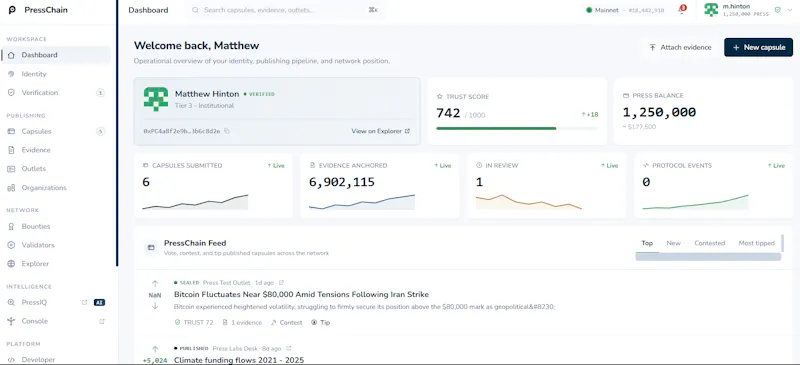Viewport: 800px width, 365px height.
Task: Click the notification bell icon
Action: (682, 10)
